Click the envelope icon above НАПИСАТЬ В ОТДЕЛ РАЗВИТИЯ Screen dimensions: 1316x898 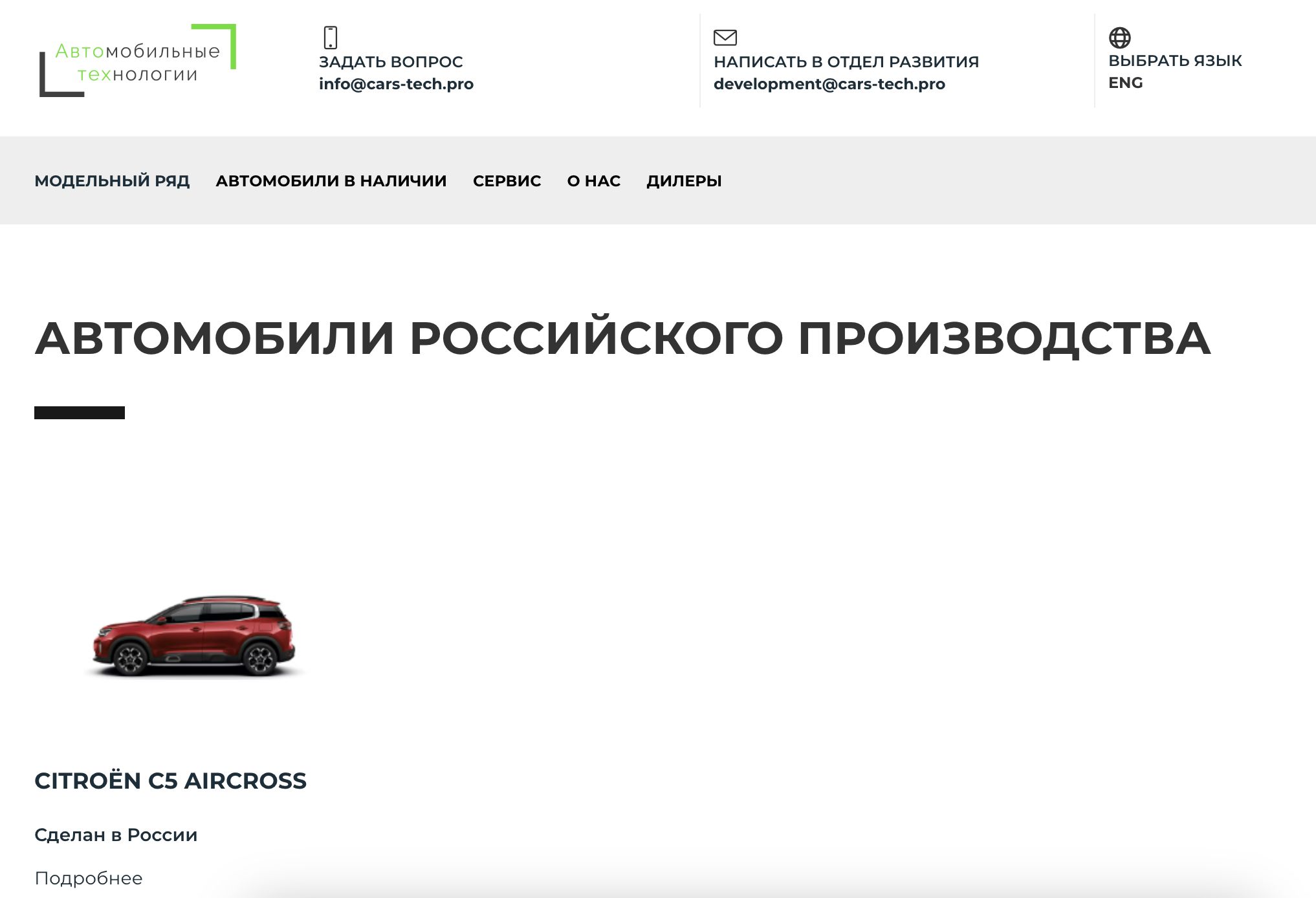click(725, 38)
